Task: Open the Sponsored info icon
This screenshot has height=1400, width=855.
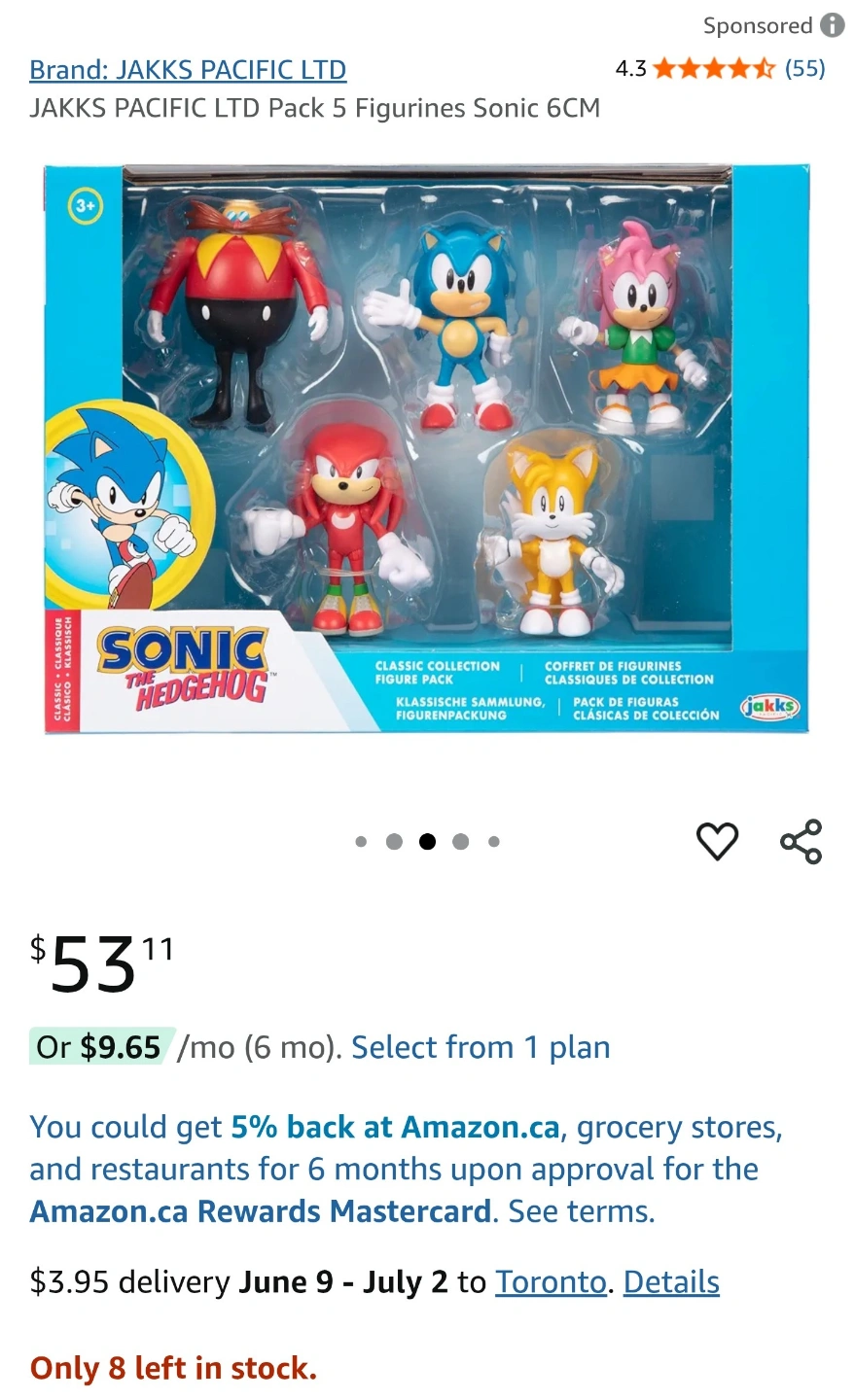Action: 832,25
